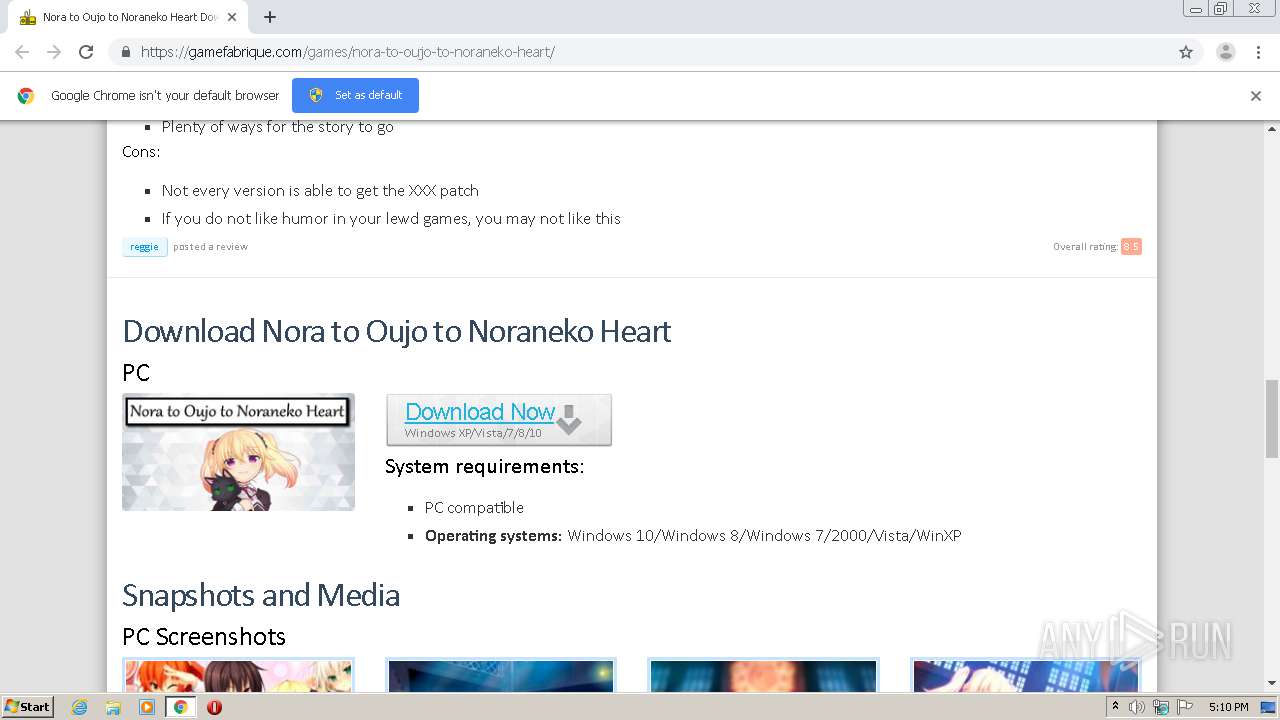Select 'Plenty of ways for the story' item

click(278, 127)
